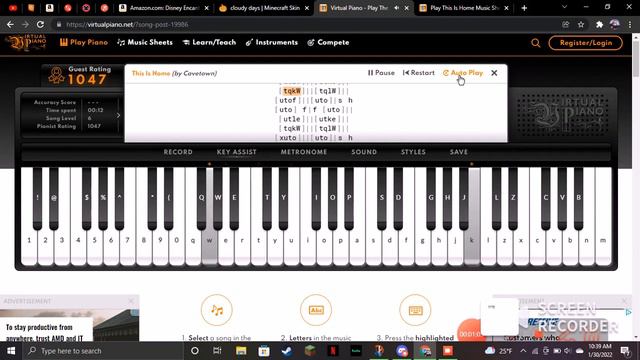Open Minecraft from the taskbar
This screenshot has height=360, width=640.
pyautogui.click(x=310, y=351)
